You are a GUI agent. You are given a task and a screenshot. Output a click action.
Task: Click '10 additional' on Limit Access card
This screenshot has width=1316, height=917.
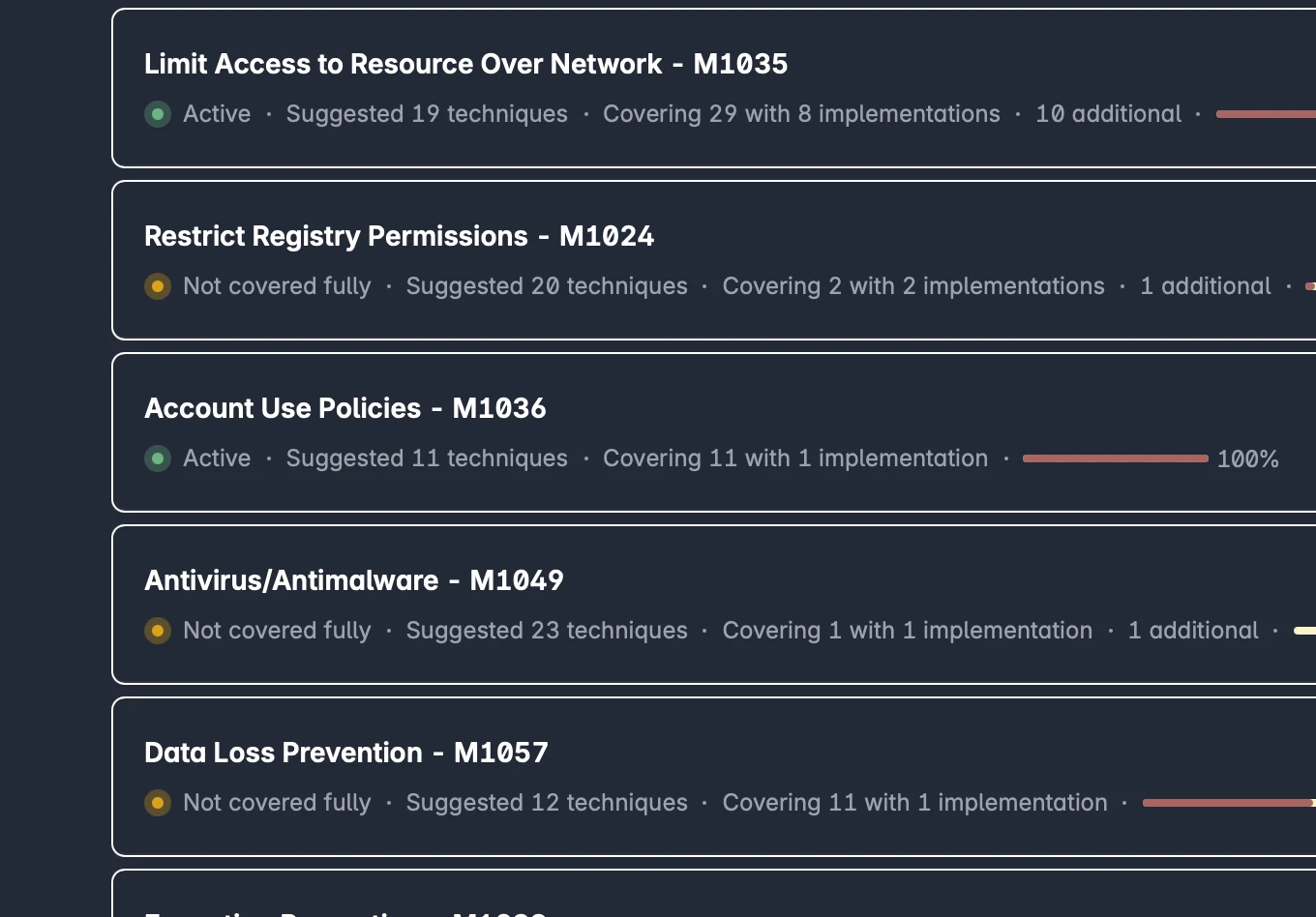click(x=1109, y=114)
